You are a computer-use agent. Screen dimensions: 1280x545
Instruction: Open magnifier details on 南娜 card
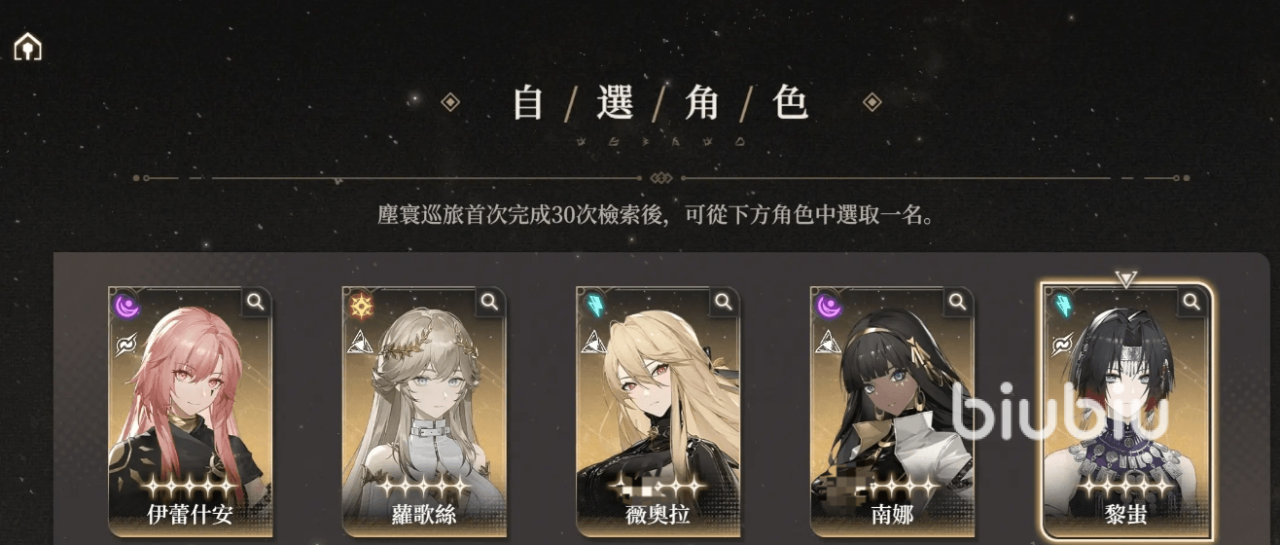958,301
